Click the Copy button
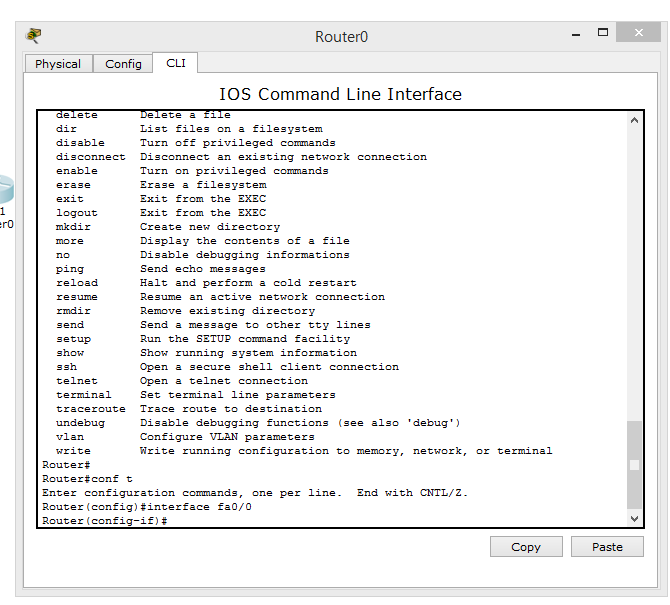This screenshot has width=670, height=605. coord(526,546)
